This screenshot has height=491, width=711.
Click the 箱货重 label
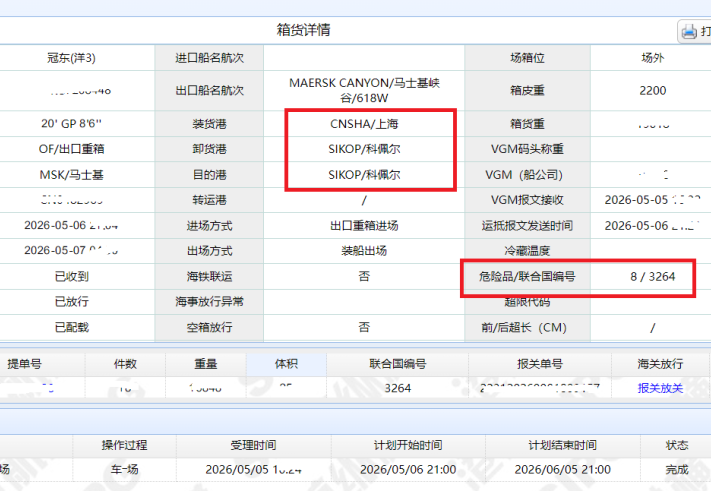527,124
